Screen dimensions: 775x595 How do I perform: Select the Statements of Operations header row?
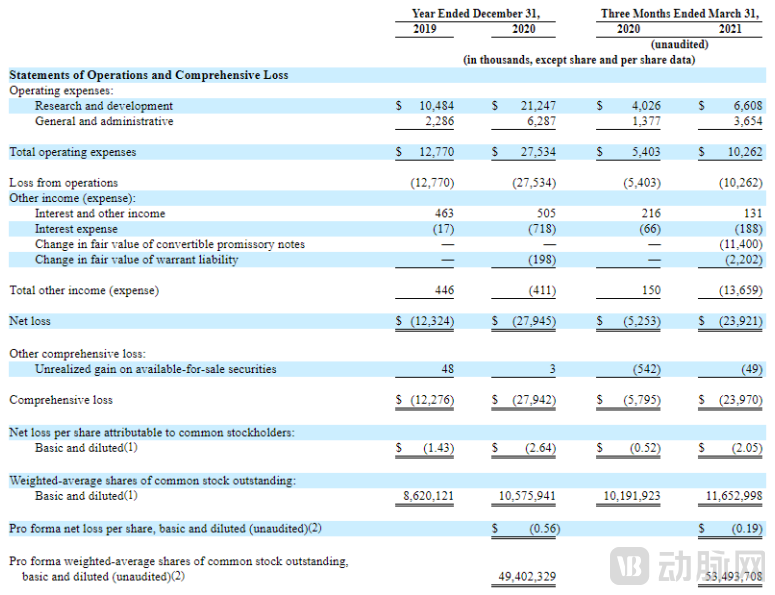tap(148, 75)
